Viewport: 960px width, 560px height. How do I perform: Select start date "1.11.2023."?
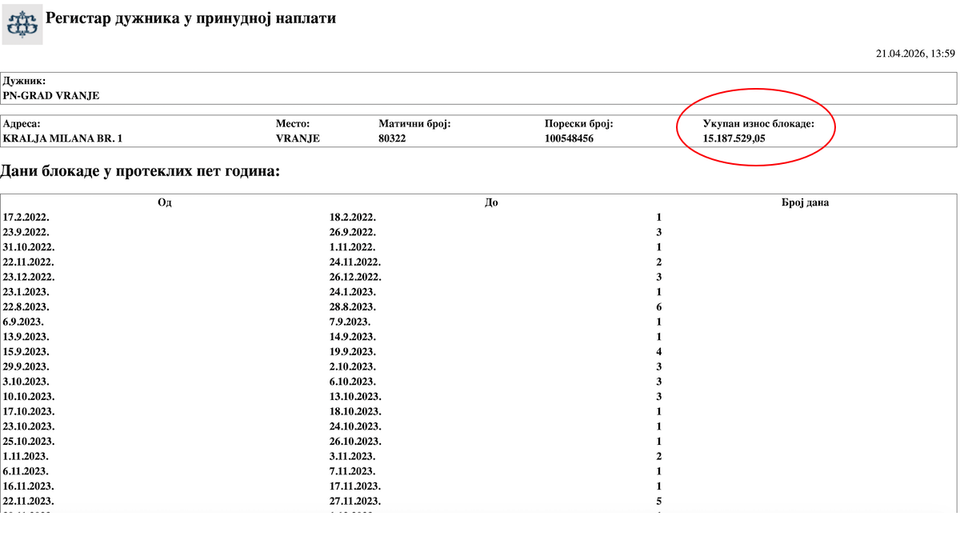pyautogui.click(x=26, y=457)
